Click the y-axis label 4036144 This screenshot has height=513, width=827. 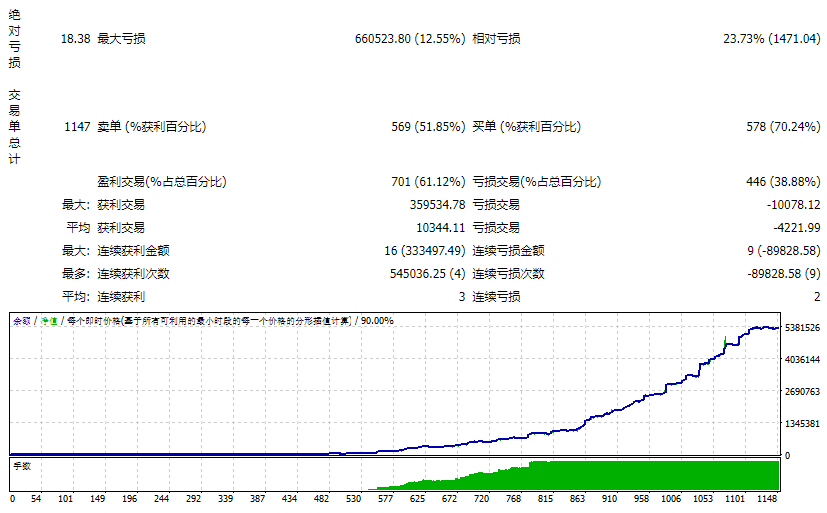pyautogui.click(x=802, y=360)
